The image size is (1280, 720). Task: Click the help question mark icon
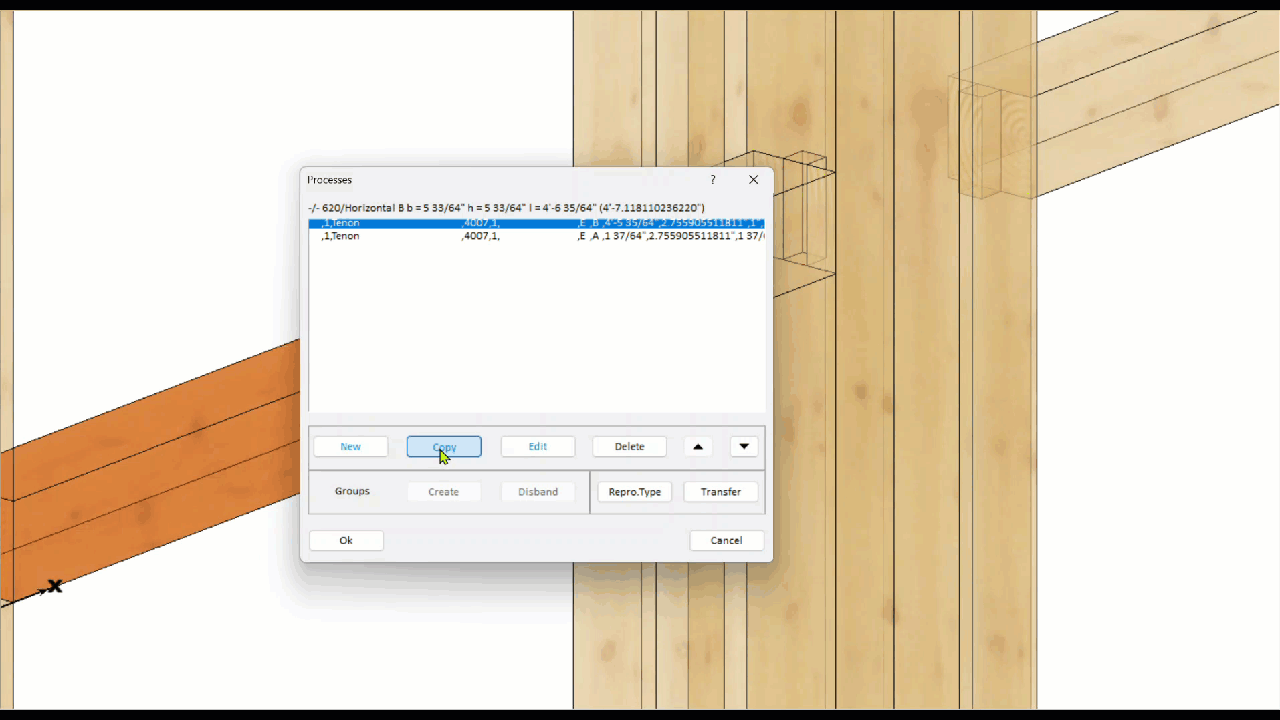tap(713, 180)
